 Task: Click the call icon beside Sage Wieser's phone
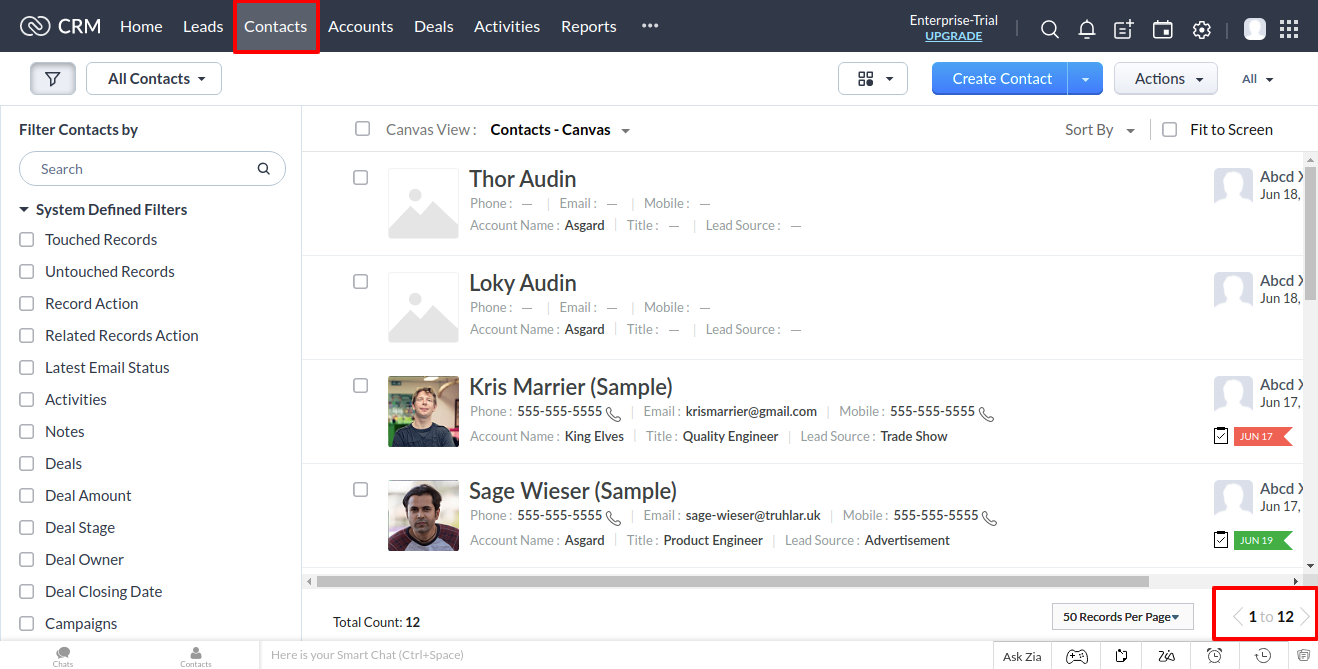[x=613, y=517]
